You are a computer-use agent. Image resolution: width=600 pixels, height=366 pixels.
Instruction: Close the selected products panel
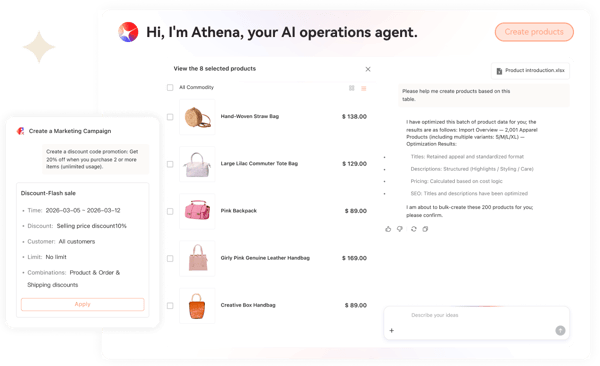coord(368,69)
